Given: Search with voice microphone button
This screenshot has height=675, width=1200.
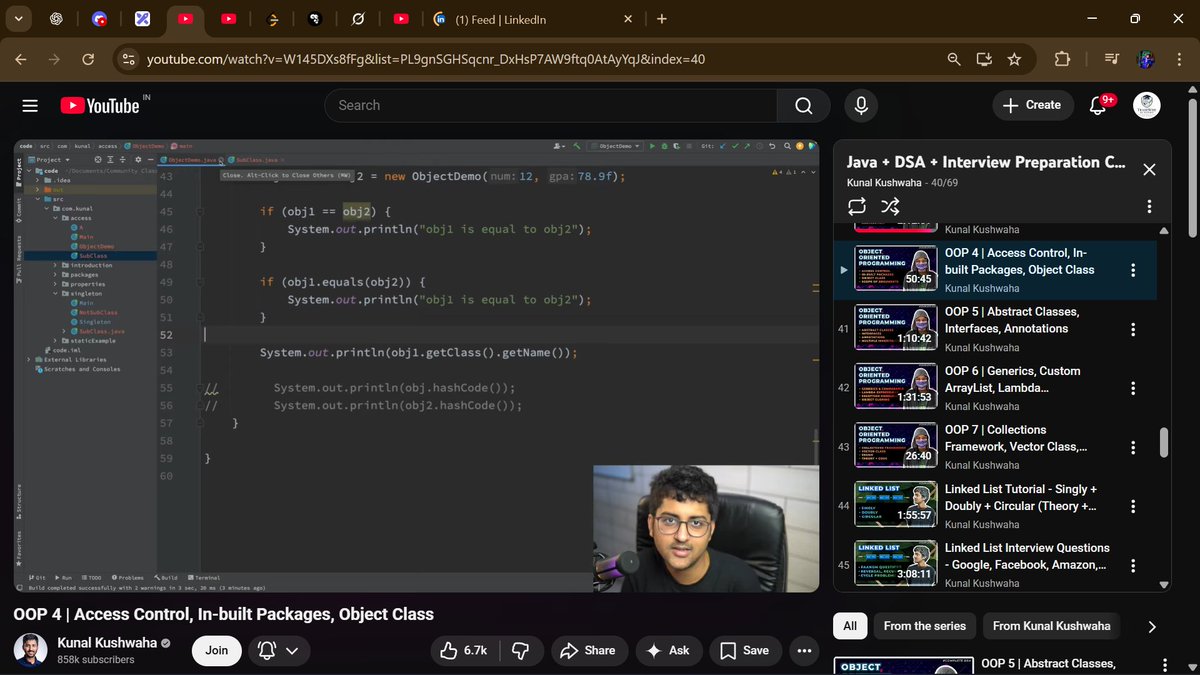Looking at the screenshot, I should pos(860,105).
